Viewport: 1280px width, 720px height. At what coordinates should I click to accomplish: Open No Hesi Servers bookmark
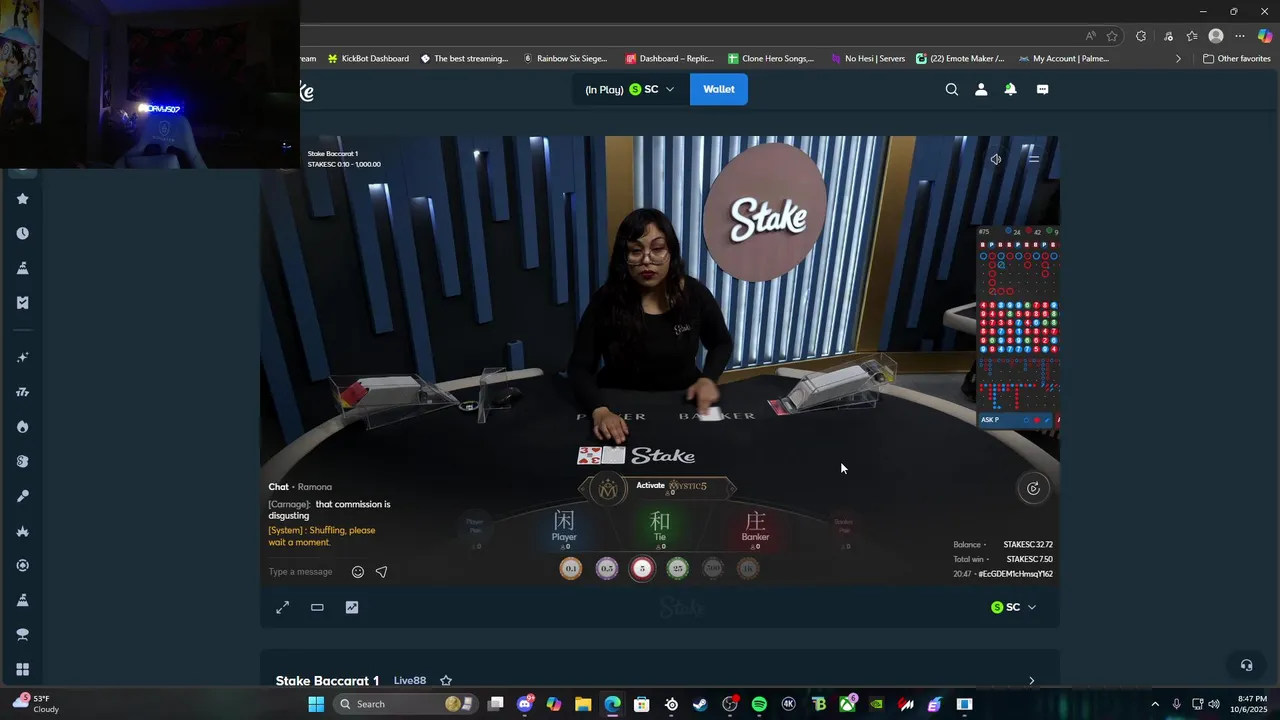[x=868, y=59]
